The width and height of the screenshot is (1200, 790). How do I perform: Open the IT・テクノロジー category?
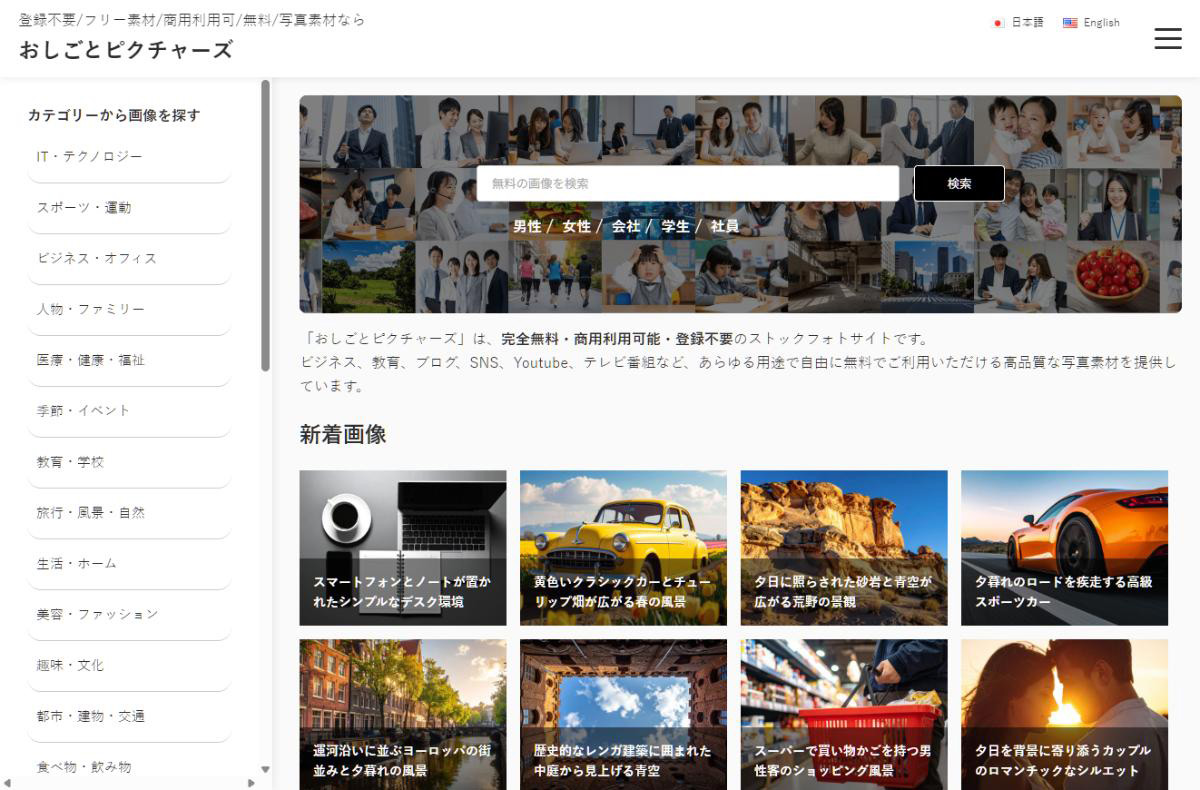[129, 157]
